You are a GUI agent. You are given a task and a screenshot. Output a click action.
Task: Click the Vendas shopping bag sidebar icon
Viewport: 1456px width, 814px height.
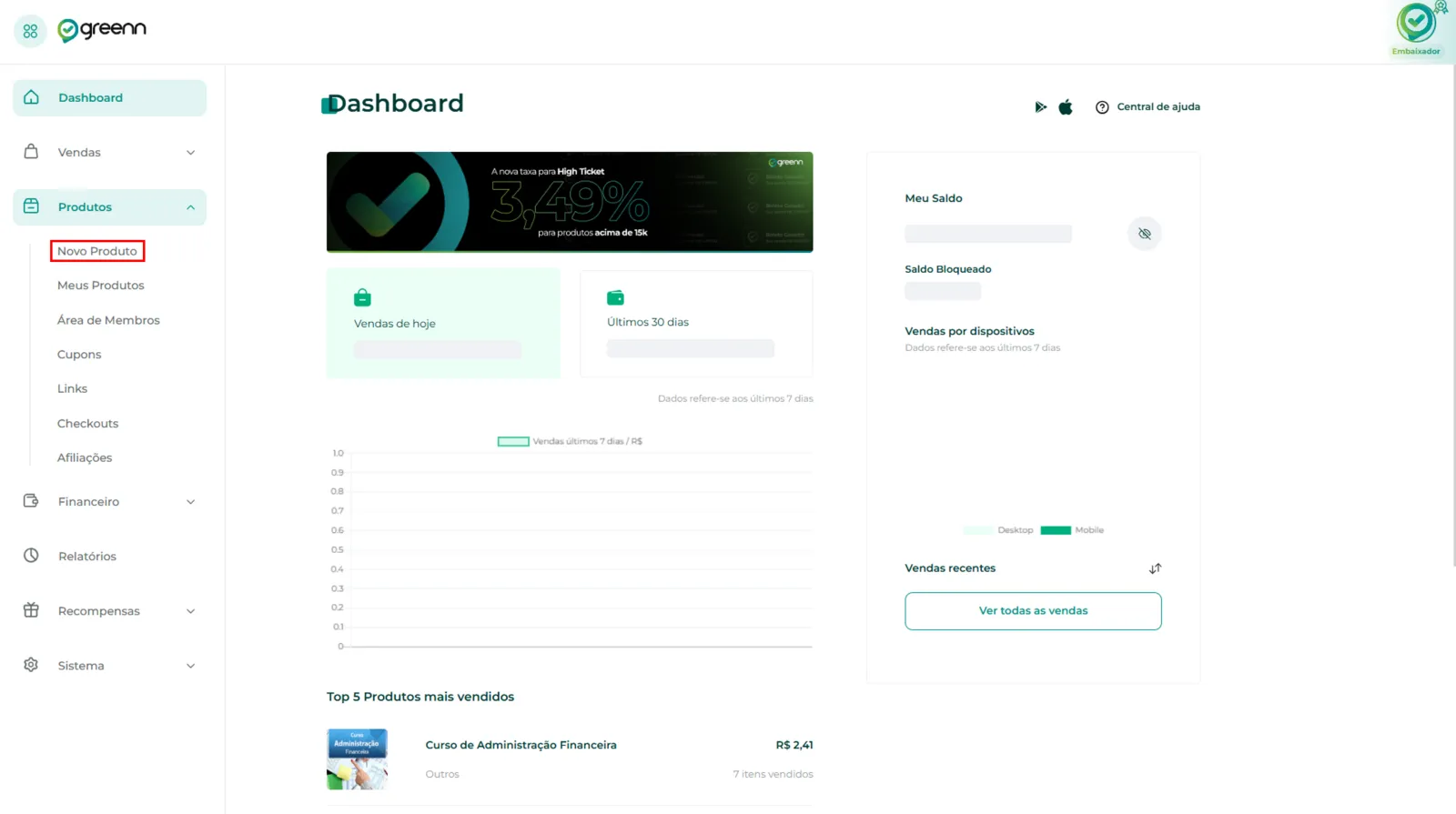coord(31,152)
